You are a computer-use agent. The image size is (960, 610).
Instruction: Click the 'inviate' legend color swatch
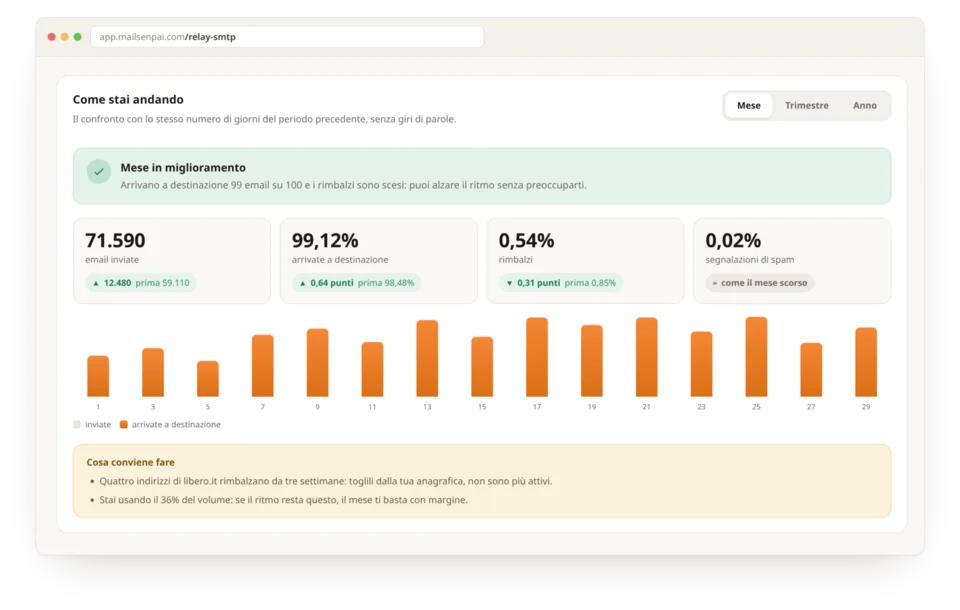click(x=77, y=424)
